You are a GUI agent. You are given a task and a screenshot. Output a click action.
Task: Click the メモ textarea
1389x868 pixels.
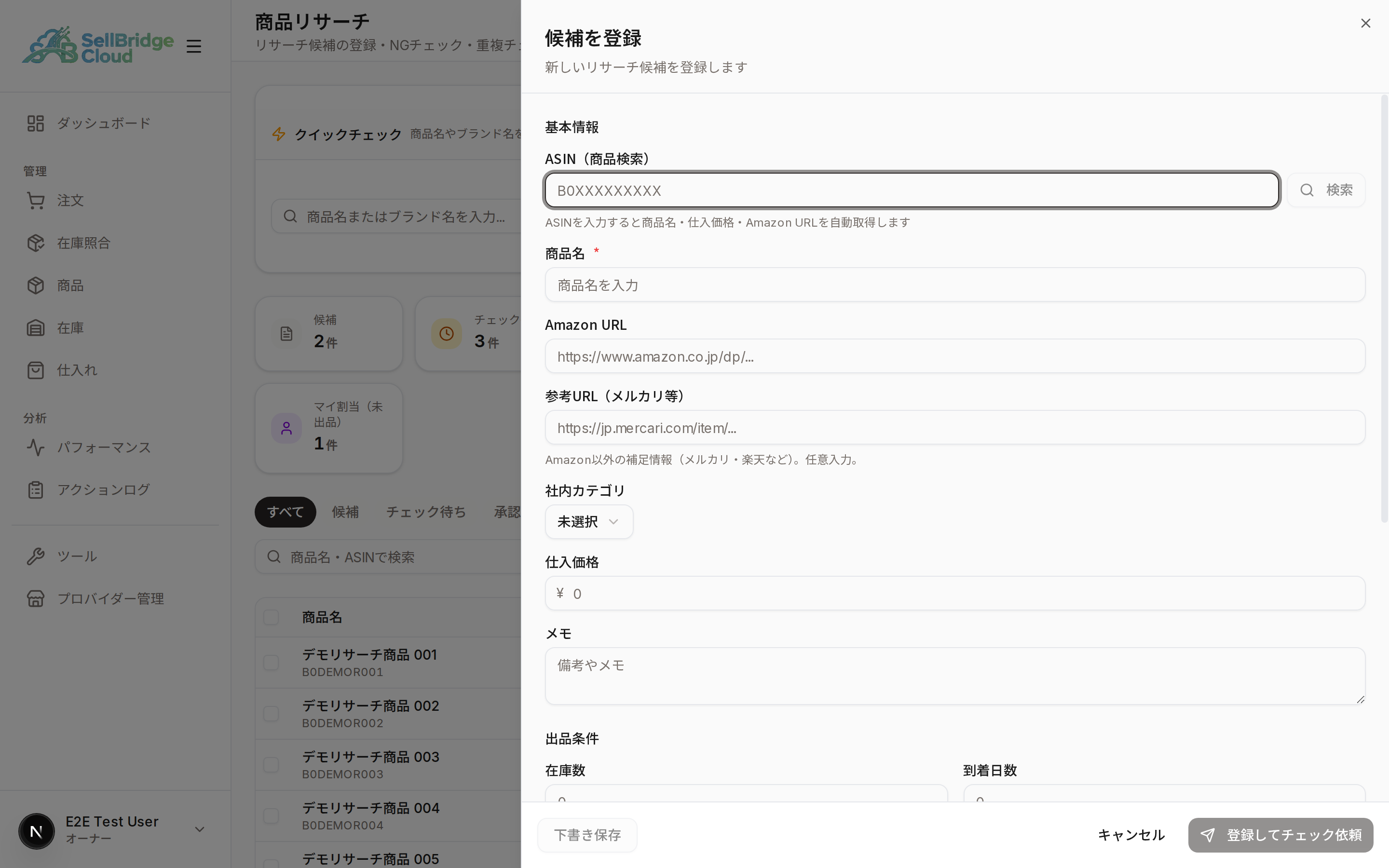(x=955, y=676)
